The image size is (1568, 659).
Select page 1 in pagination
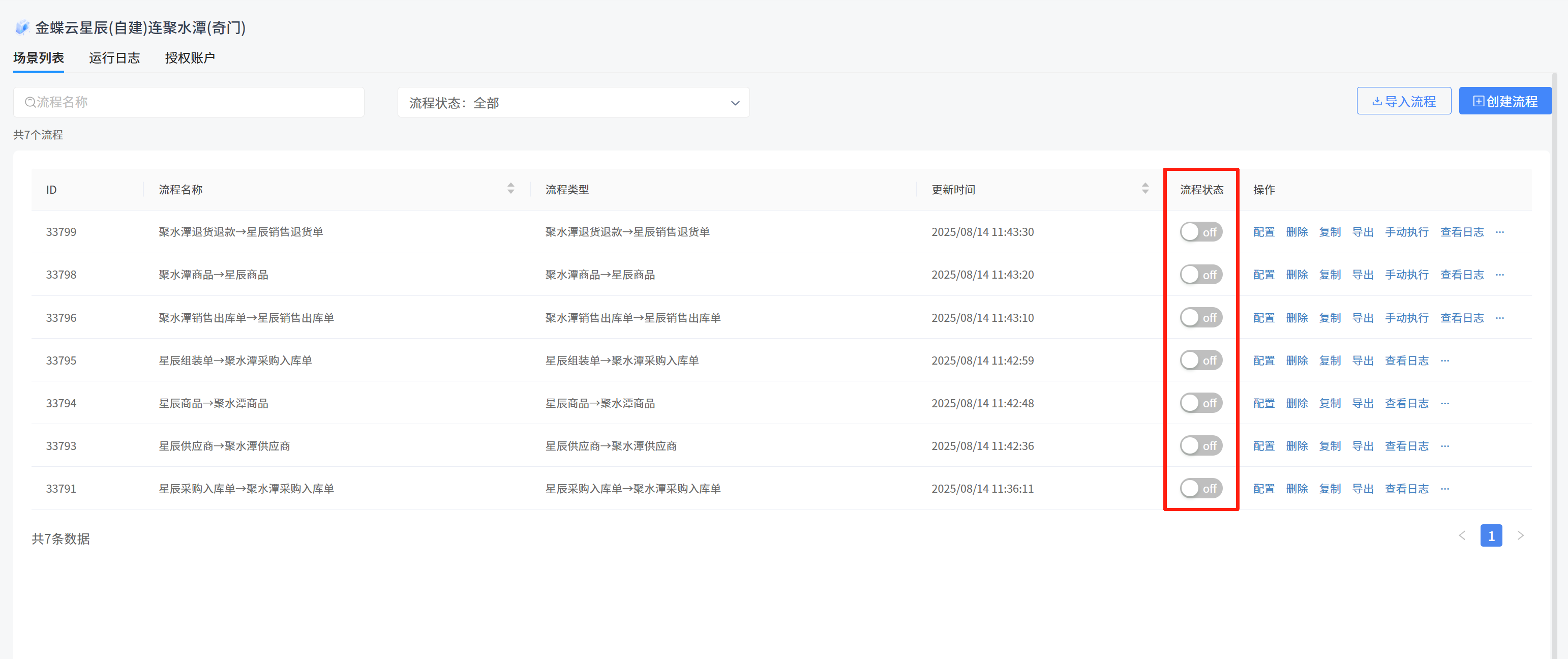click(1490, 535)
